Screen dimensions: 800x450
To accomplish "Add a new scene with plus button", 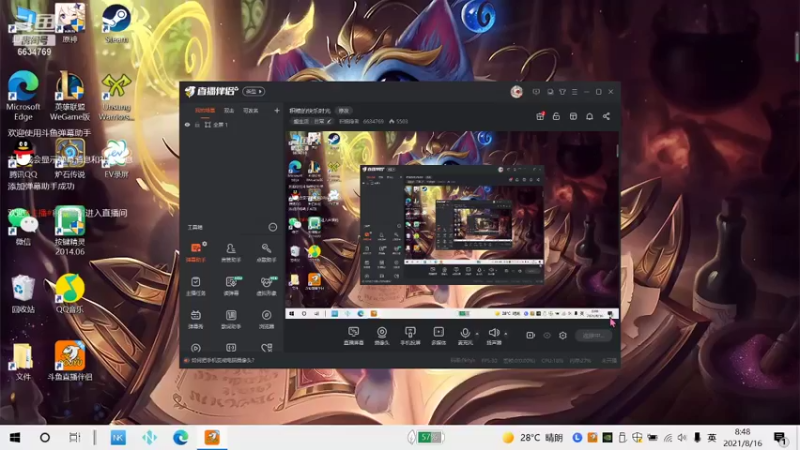I will [277, 110].
